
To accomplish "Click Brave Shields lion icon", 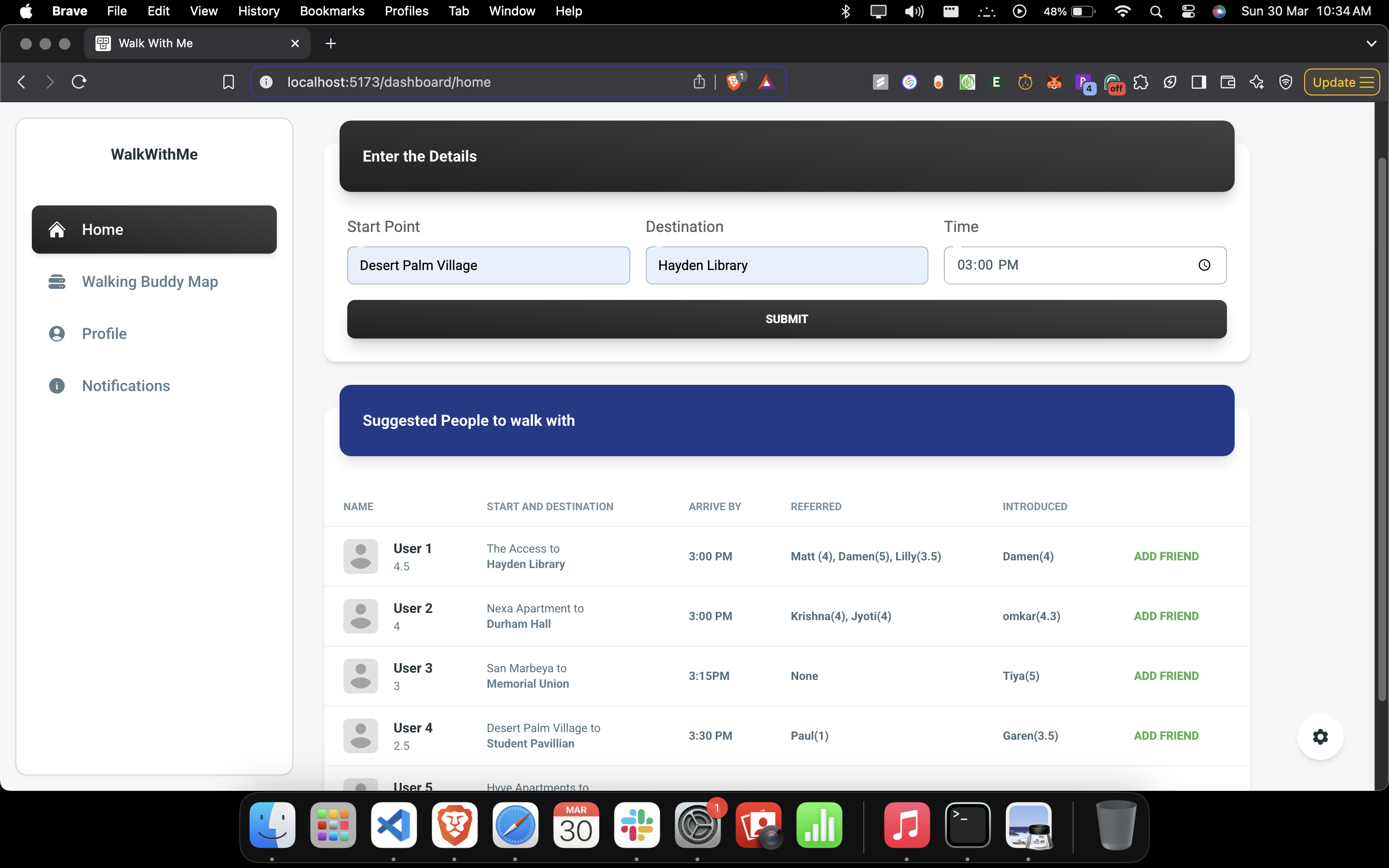I will 733,82.
